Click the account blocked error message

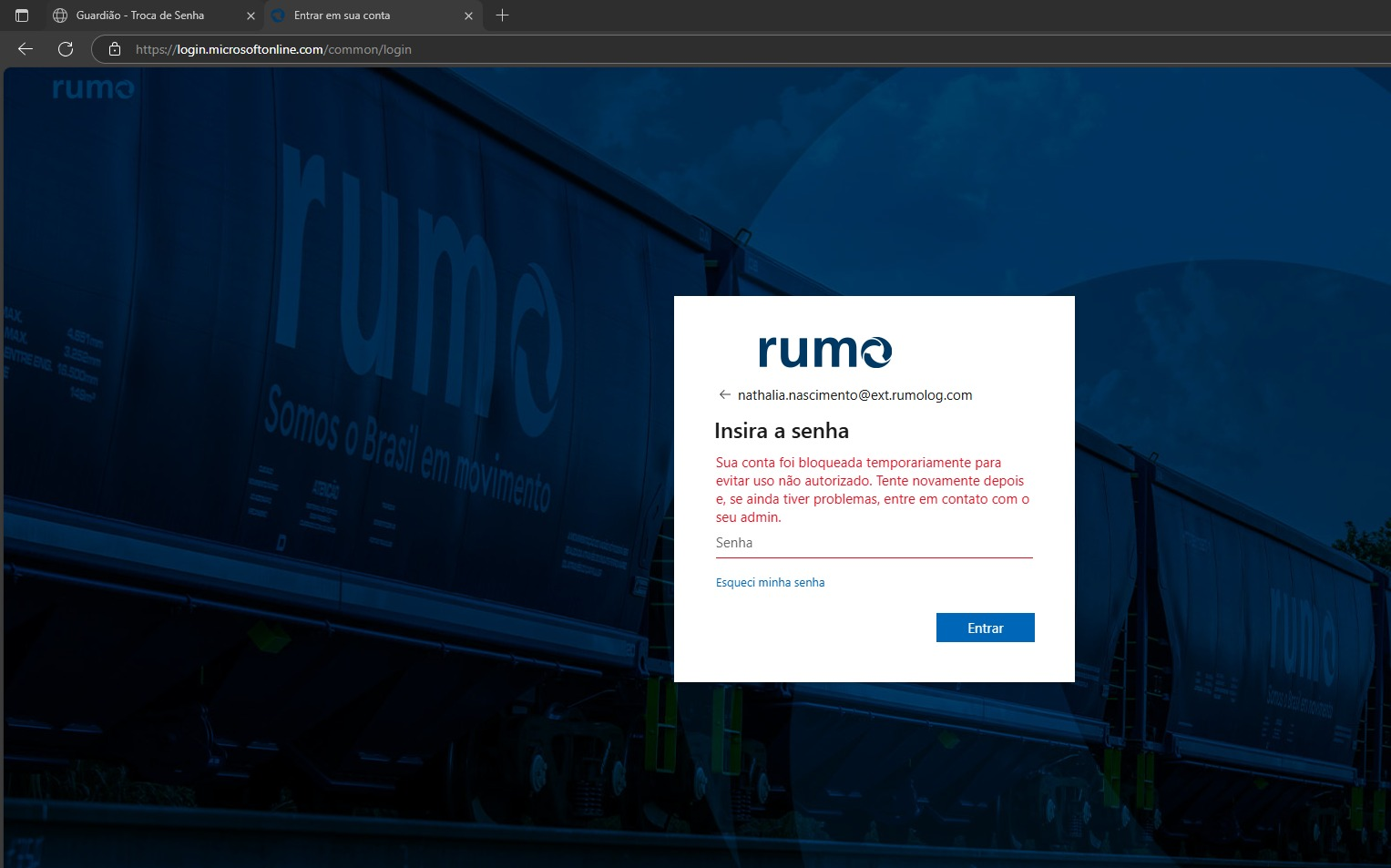(873, 490)
